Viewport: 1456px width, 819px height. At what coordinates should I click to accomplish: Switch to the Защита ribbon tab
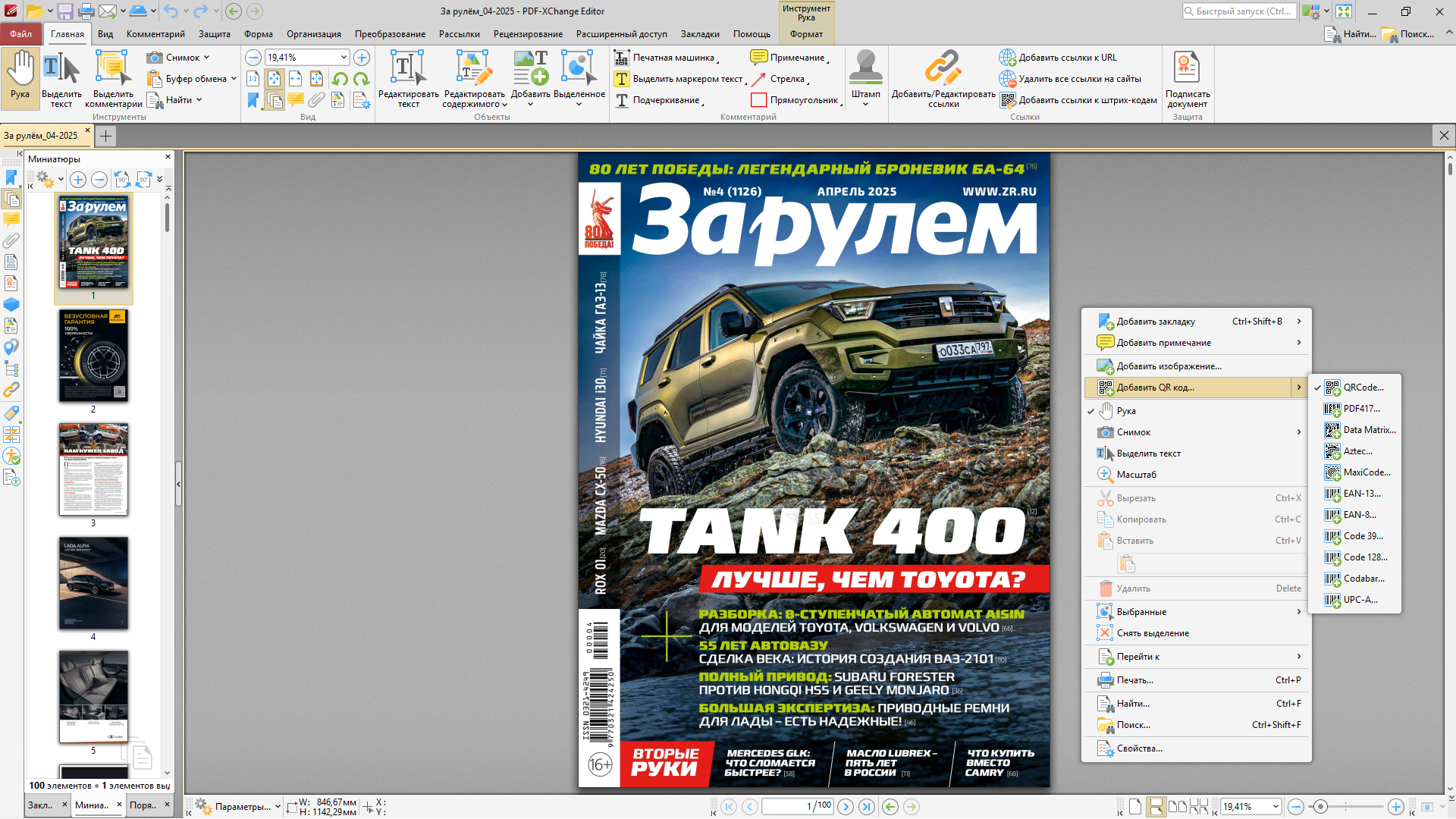click(x=215, y=34)
